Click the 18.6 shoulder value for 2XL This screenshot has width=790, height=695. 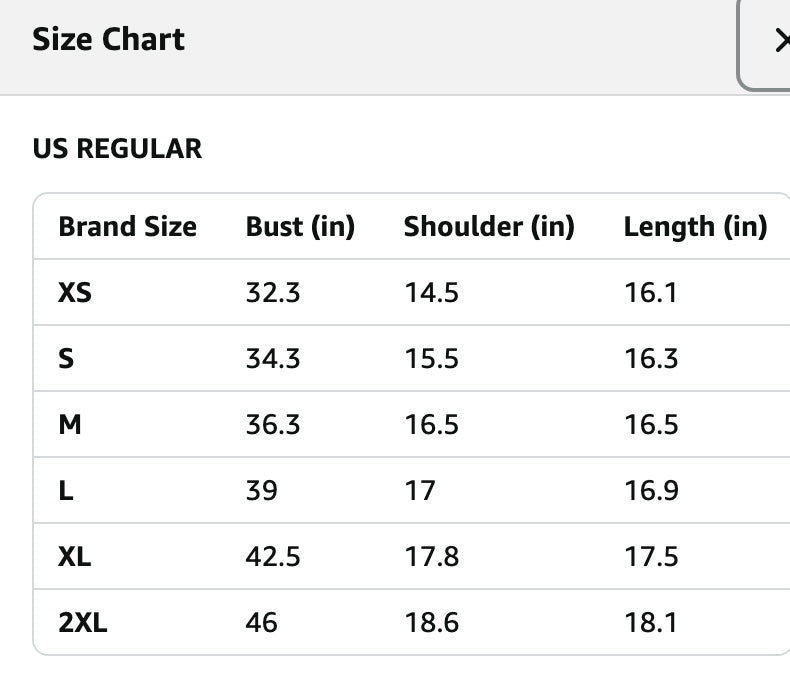(431, 623)
